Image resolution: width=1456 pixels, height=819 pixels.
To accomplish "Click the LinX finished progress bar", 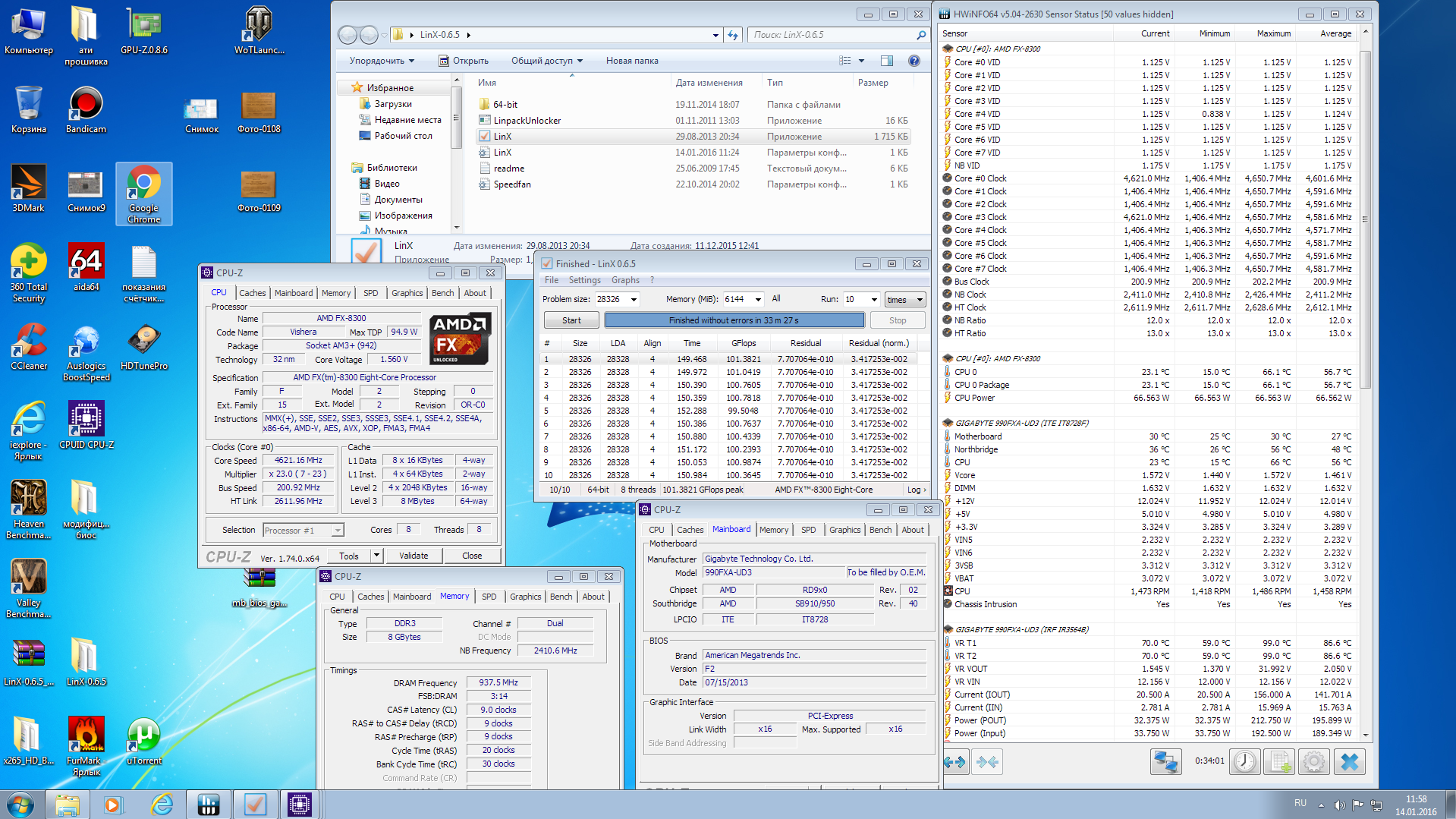I will coord(734,320).
